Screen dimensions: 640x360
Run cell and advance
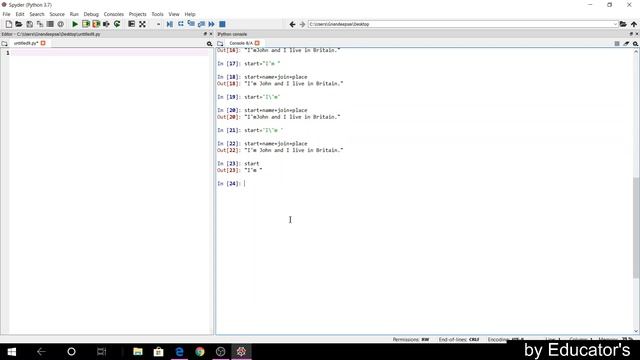(96, 24)
